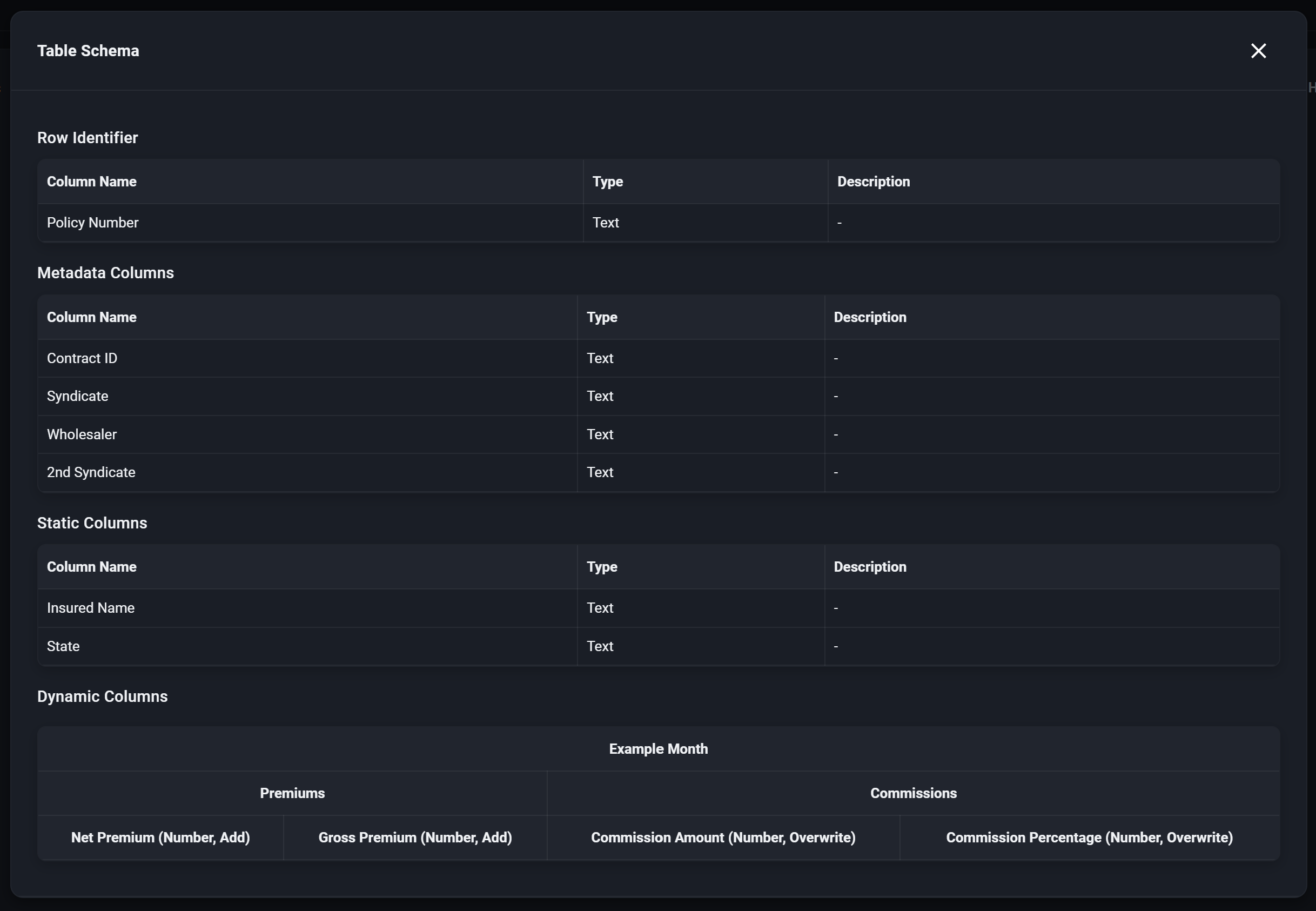
Task: Click the Dynamic Columns section heading
Action: [x=102, y=696]
